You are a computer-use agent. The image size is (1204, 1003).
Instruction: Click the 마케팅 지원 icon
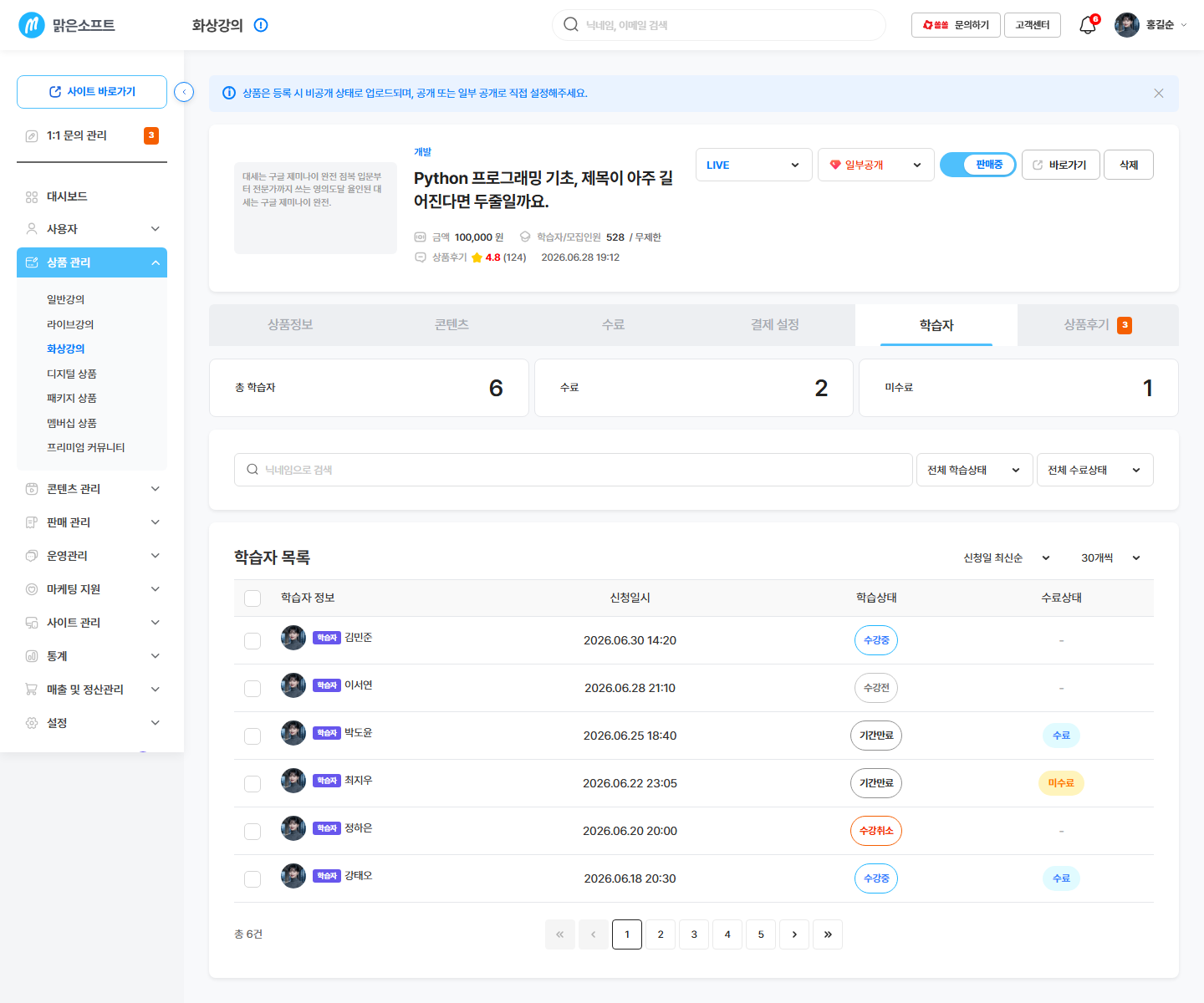tap(32, 589)
